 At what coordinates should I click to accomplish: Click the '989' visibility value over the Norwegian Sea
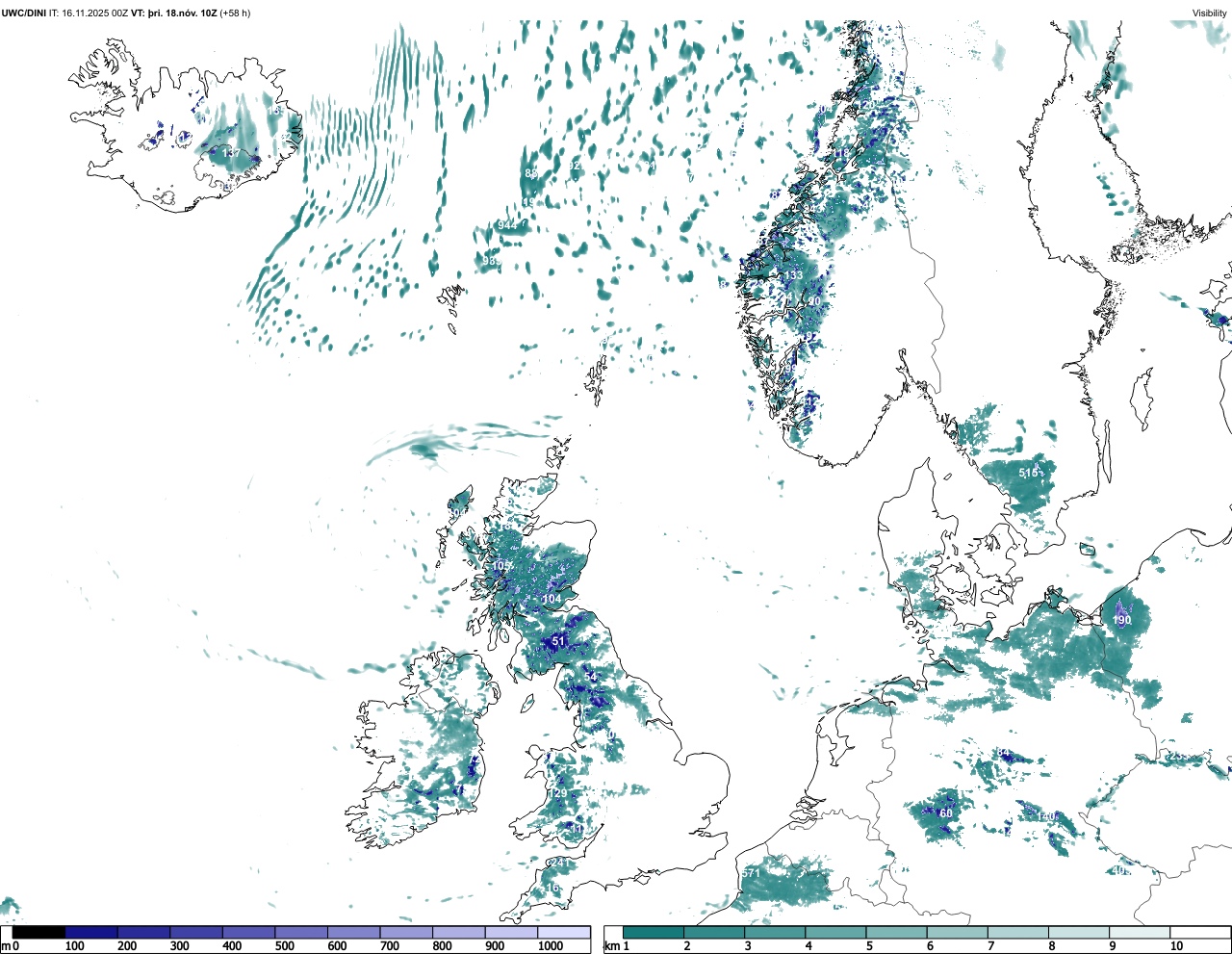pos(492,262)
